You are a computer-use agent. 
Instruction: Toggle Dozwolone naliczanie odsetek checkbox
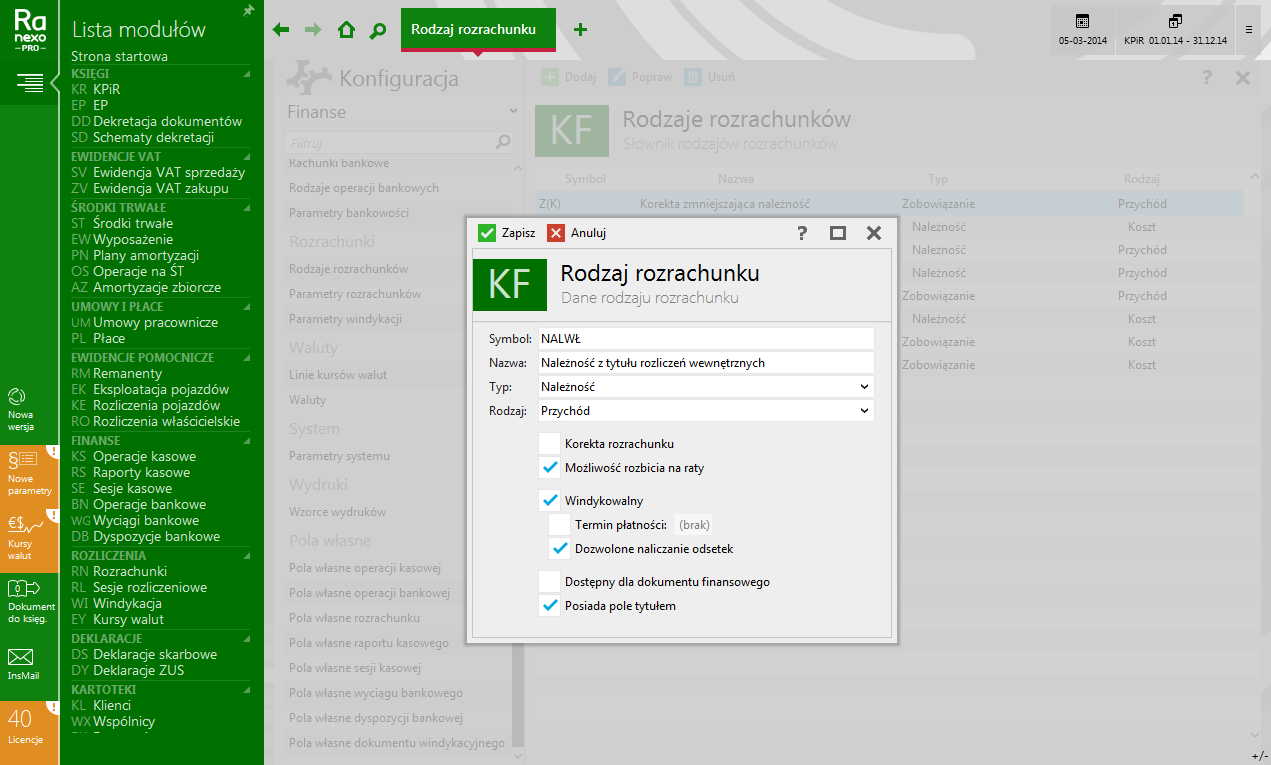pos(560,548)
